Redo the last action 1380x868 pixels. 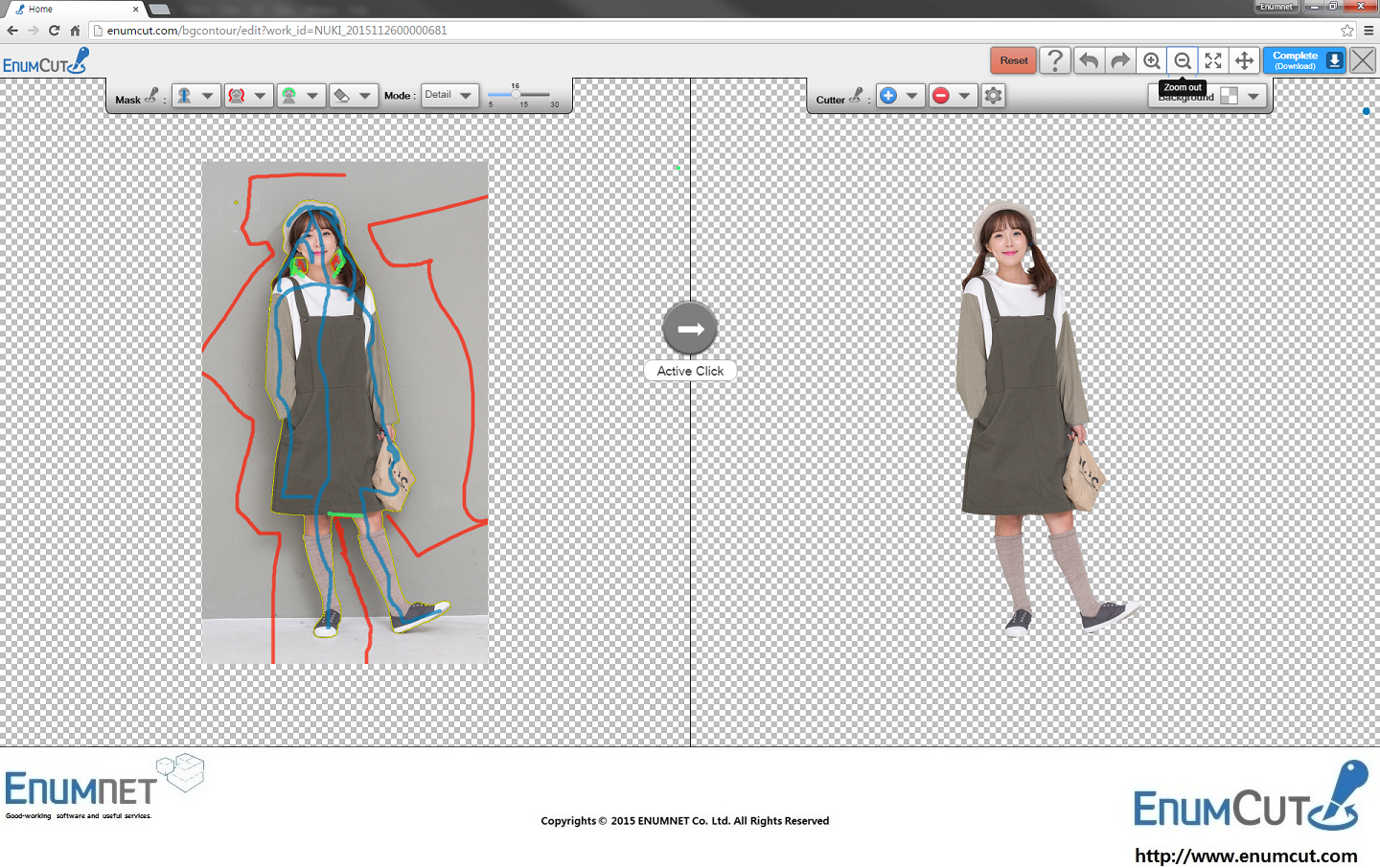coord(1120,60)
